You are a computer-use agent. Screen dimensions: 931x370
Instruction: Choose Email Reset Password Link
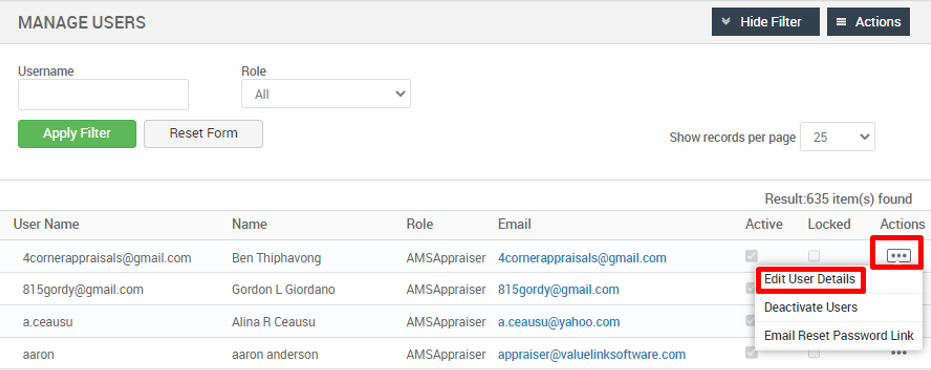[838, 336]
